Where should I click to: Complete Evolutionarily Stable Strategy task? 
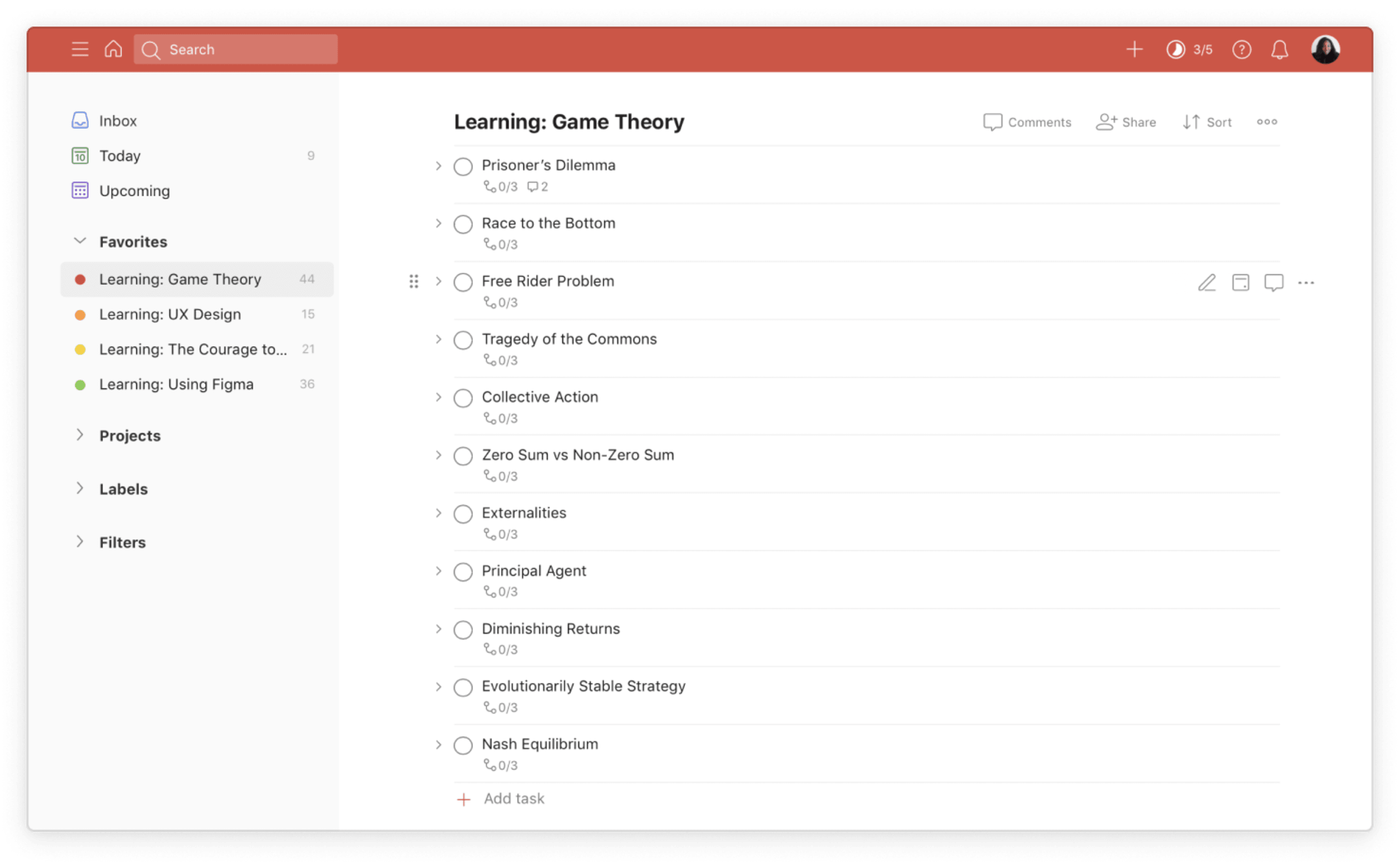[463, 687]
